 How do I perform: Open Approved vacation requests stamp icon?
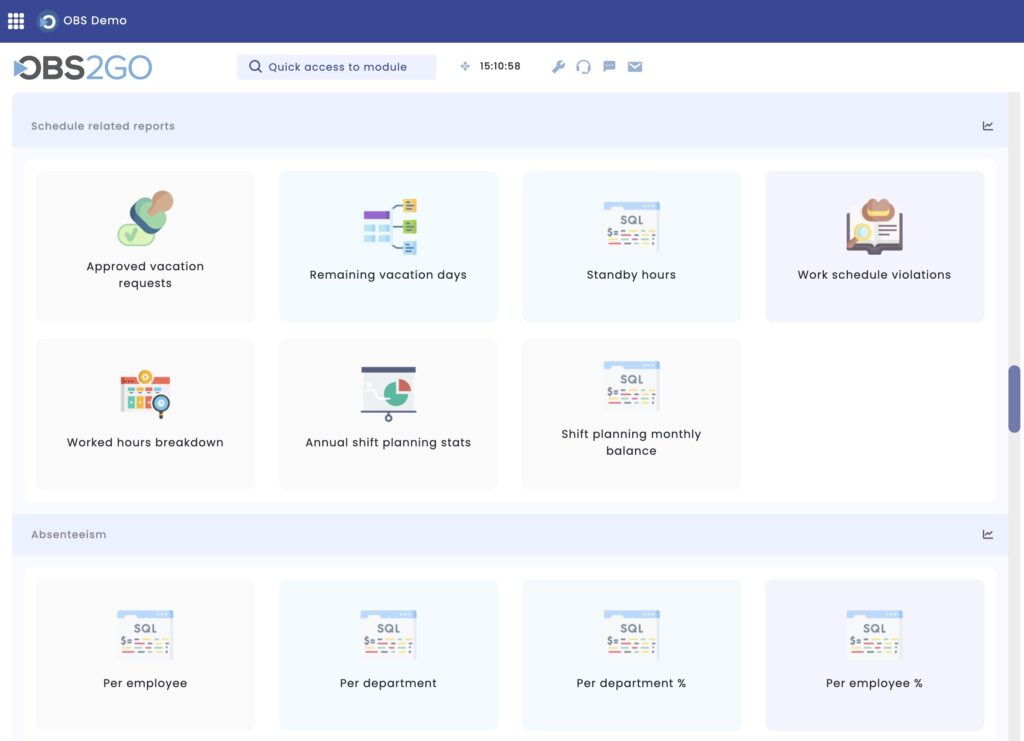tap(146, 218)
